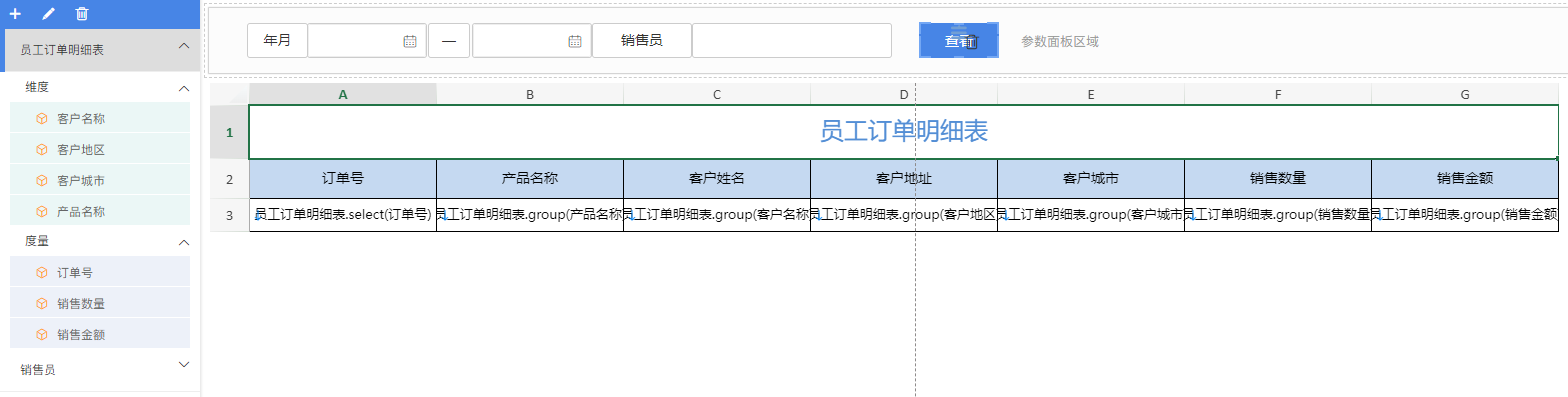Screen dimensions: 1568x397
Task: Click the group(产品名称) formula cell
Action: (x=530, y=214)
